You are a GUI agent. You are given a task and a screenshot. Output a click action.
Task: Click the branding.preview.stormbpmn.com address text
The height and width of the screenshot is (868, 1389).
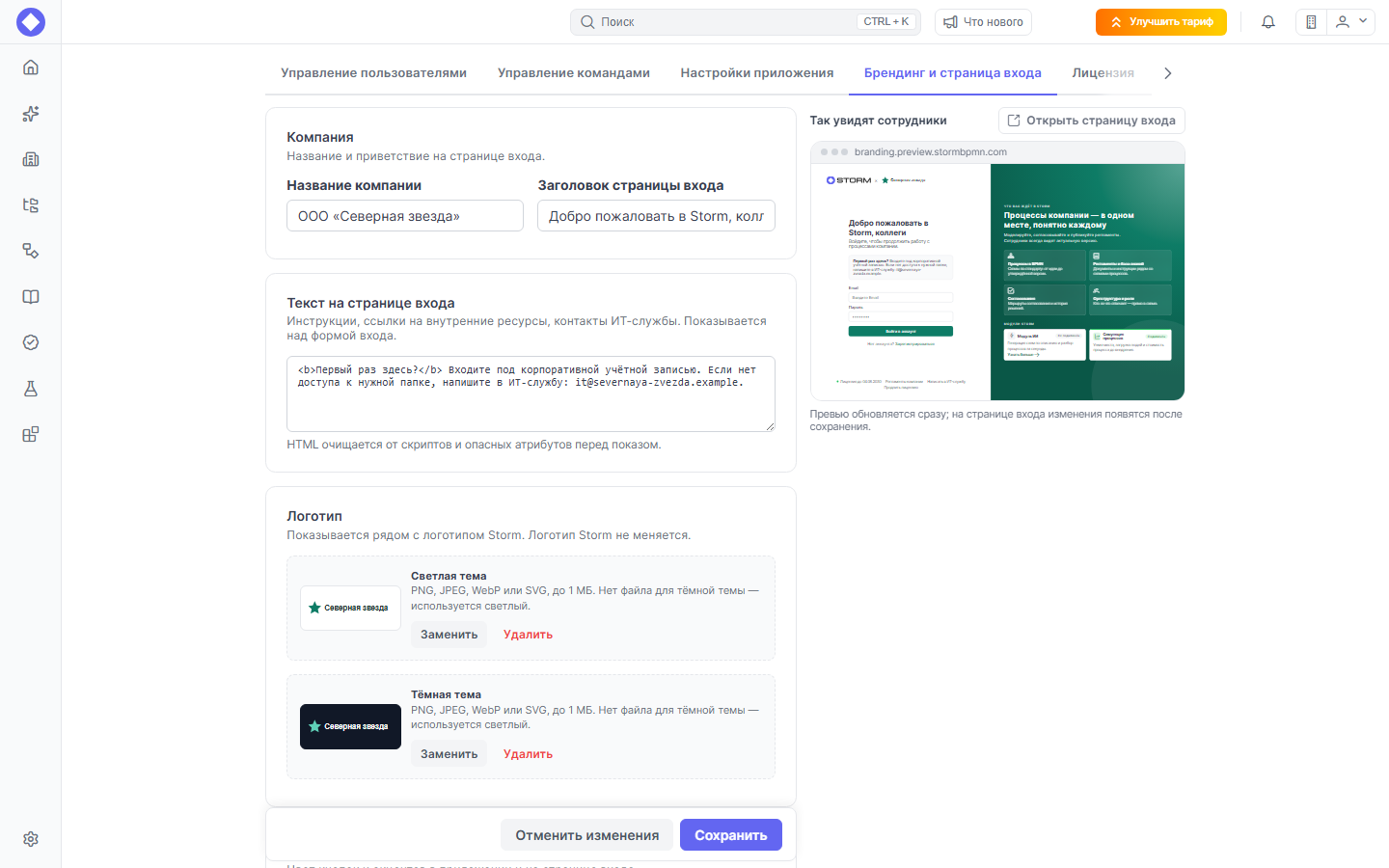tap(931, 152)
